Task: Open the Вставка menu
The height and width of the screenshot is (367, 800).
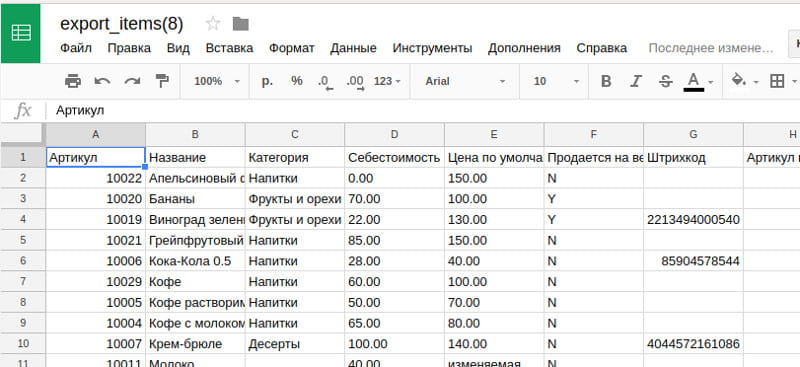Action: click(229, 48)
